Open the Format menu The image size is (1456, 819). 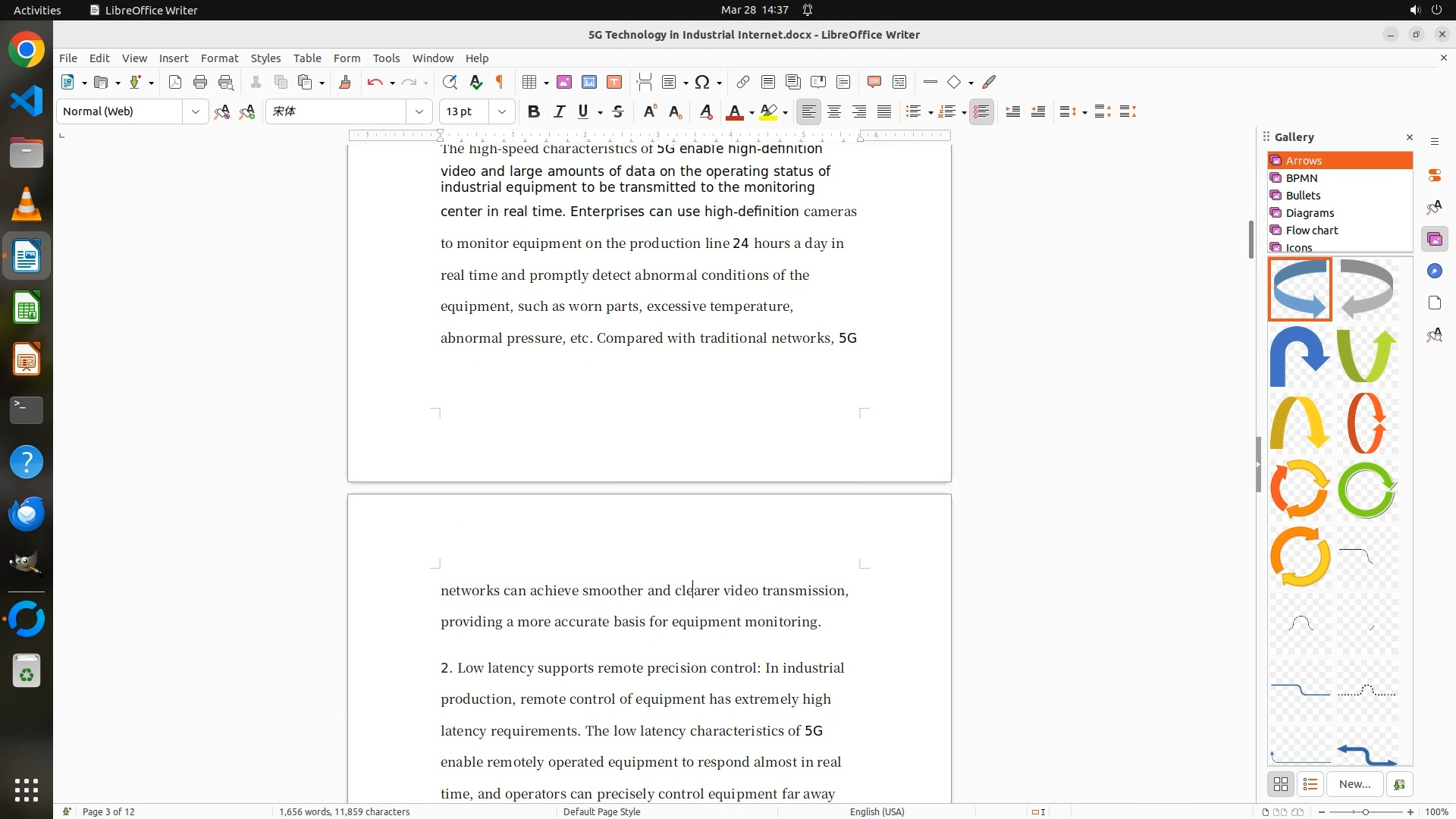[219, 58]
